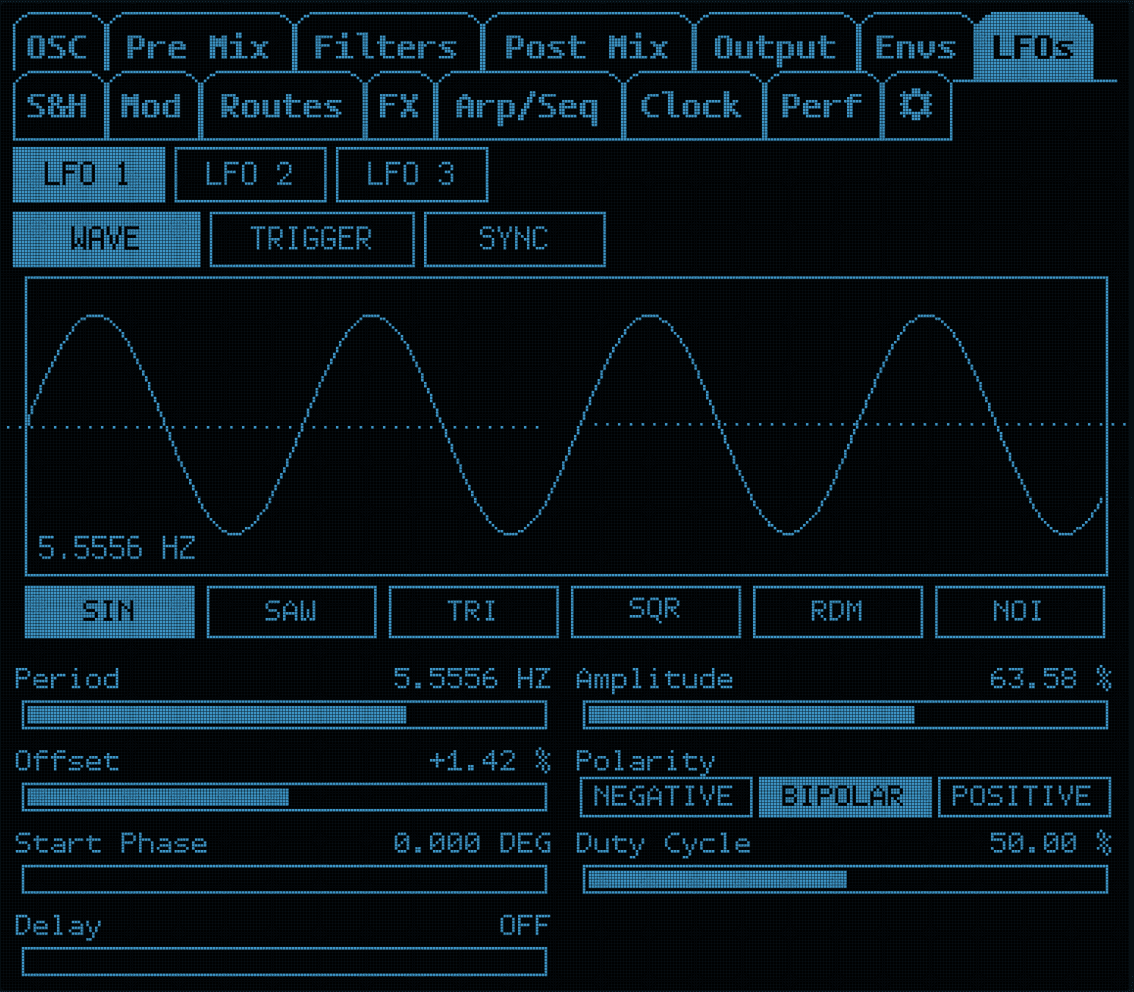This screenshot has height=992, width=1134.
Task: Choose the RDM waveform
Action: (837, 612)
